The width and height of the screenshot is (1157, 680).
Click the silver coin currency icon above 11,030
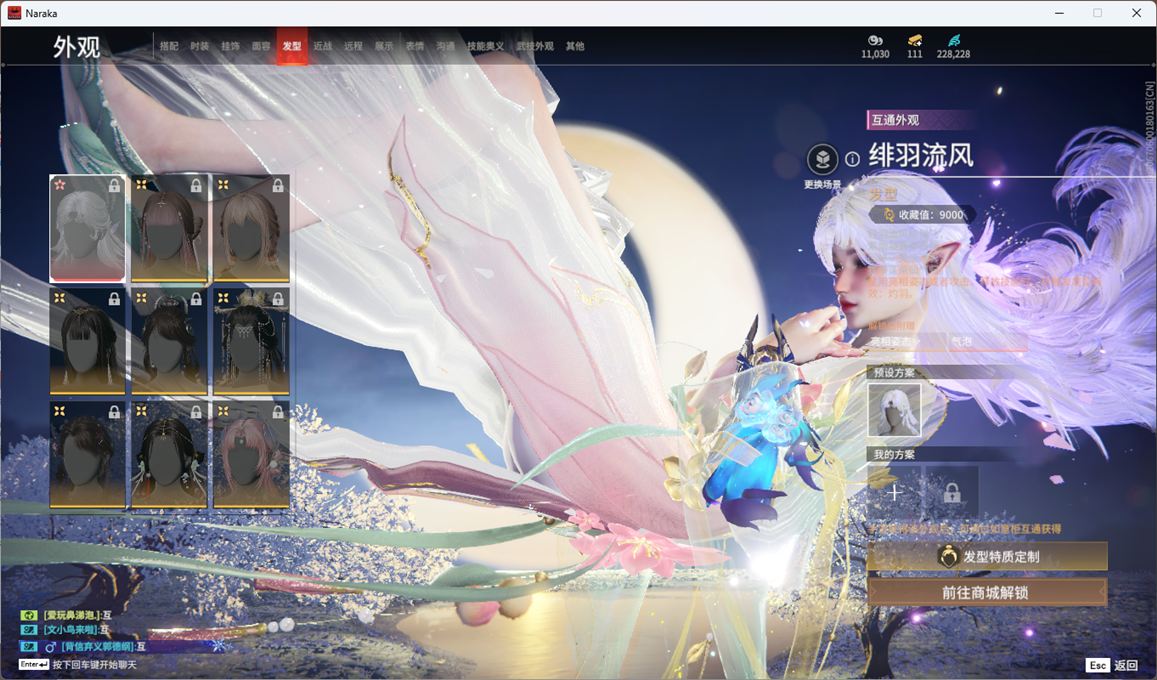(x=875, y=40)
